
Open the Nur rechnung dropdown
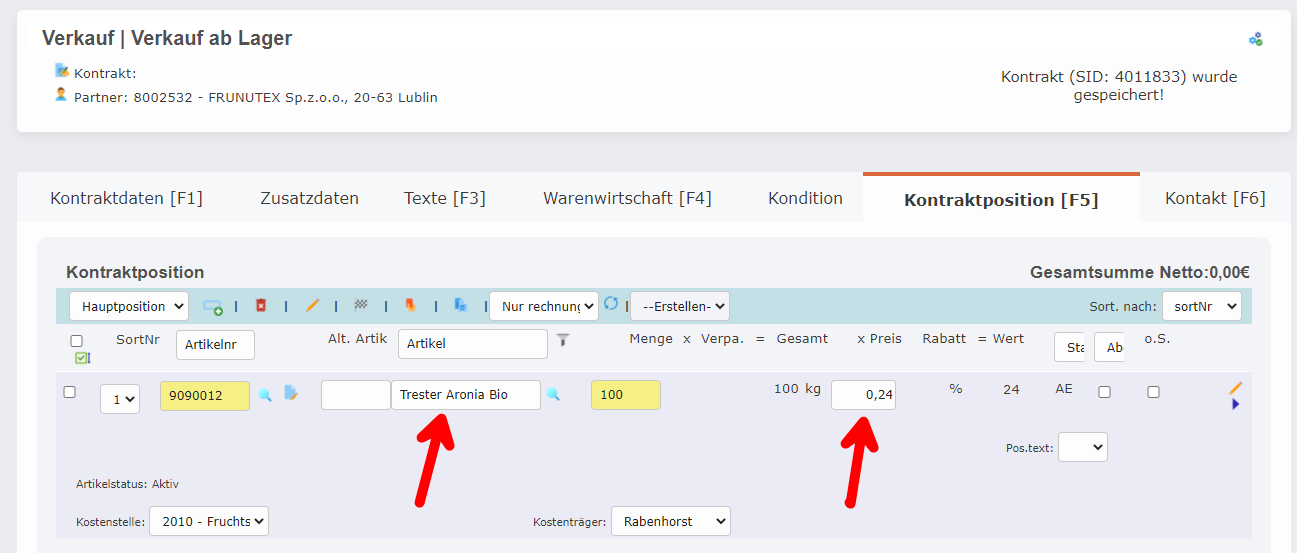[x=544, y=306]
